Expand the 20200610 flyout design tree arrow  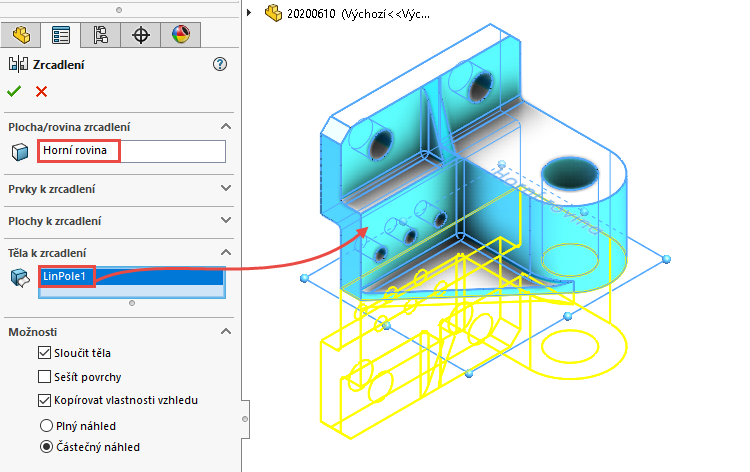tap(249, 13)
